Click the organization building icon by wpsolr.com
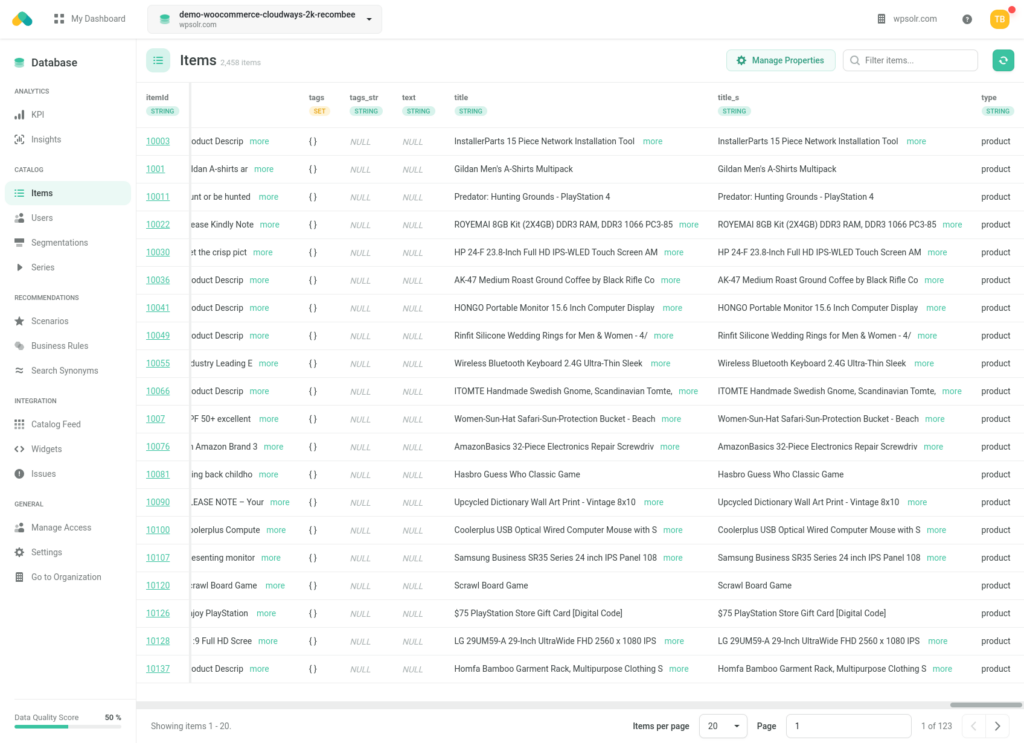 point(882,19)
